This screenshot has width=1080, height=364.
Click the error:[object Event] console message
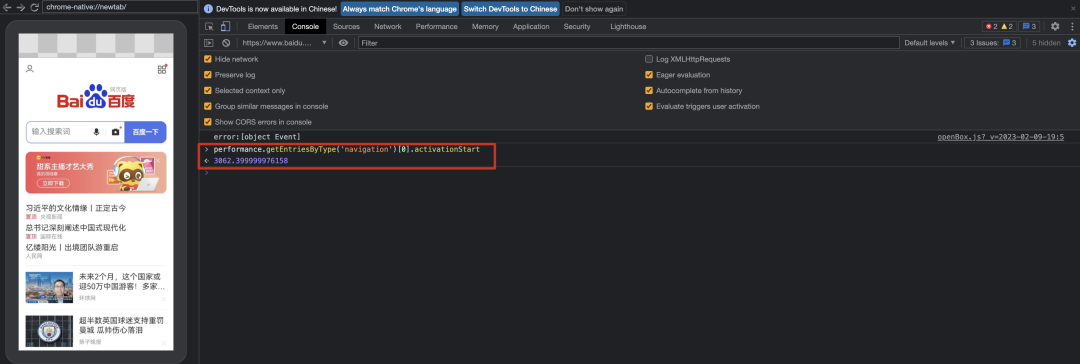pyautogui.click(x=257, y=137)
